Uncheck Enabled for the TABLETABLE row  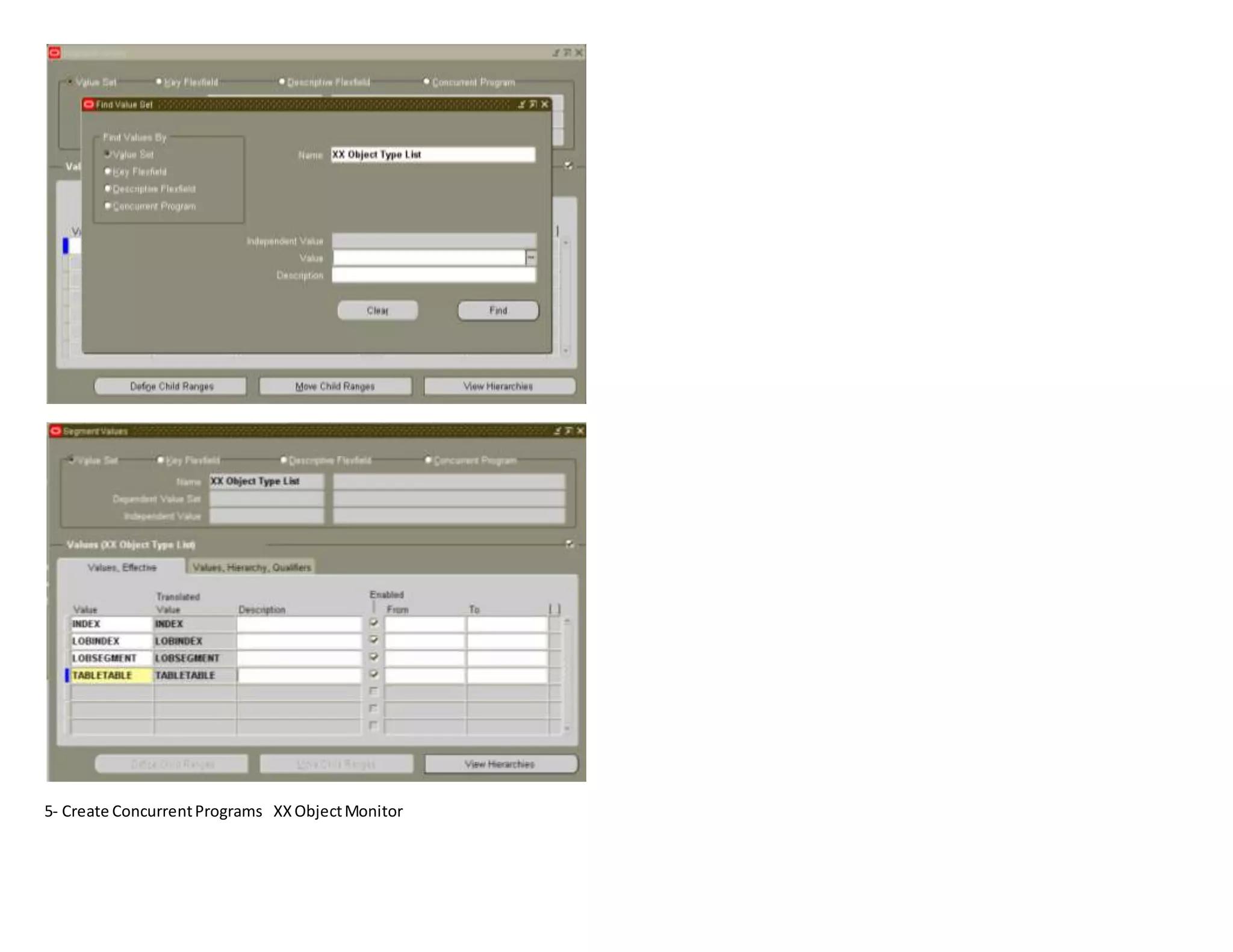373,674
